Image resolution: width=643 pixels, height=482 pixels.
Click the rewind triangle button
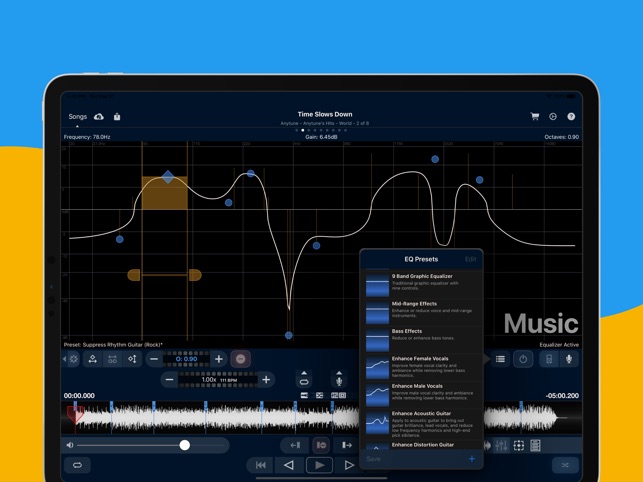coord(289,465)
